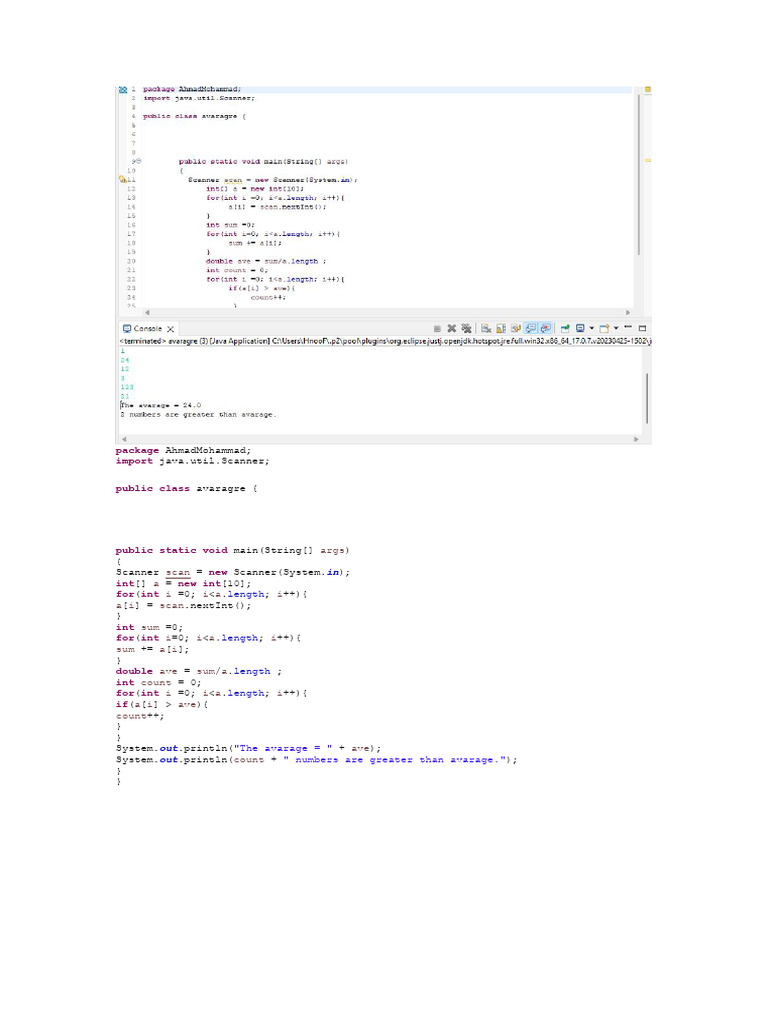Click the Pin Console icon
The image size is (768, 1024).
point(564,328)
